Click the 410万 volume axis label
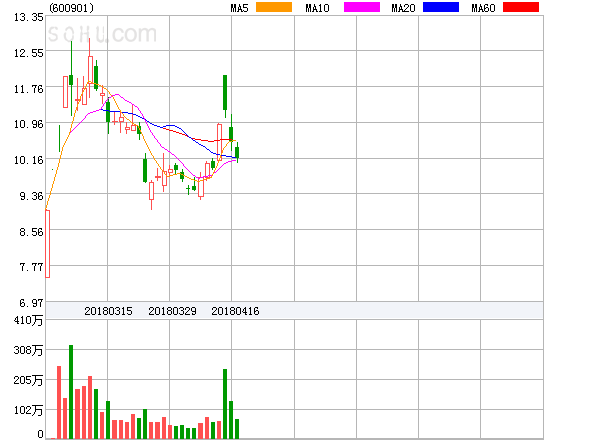 [28, 320]
